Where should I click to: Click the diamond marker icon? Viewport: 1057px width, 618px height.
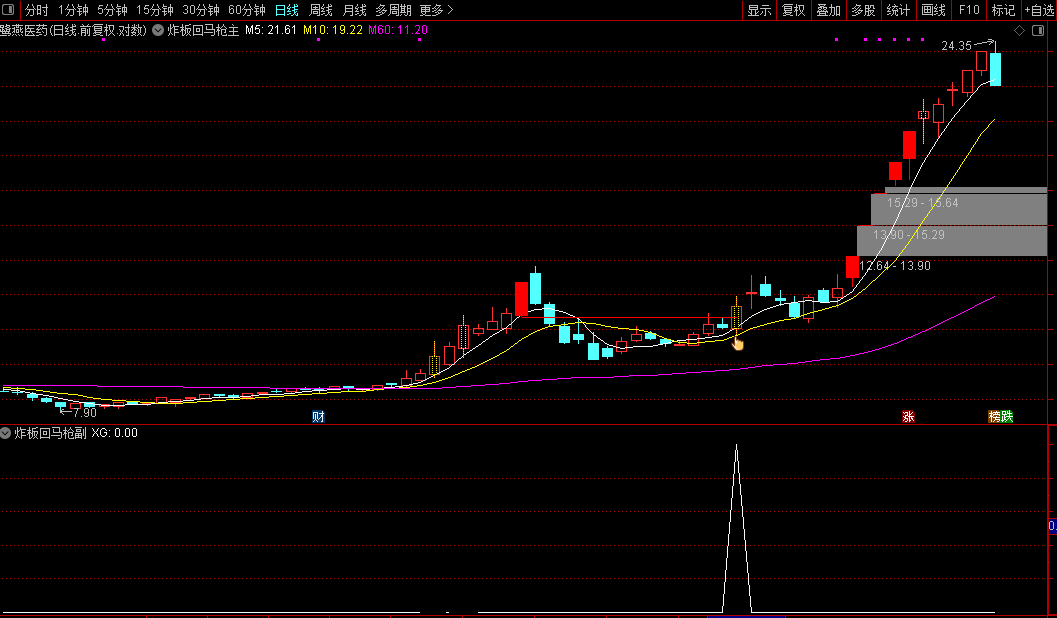pyautogui.click(x=1019, y=30)
